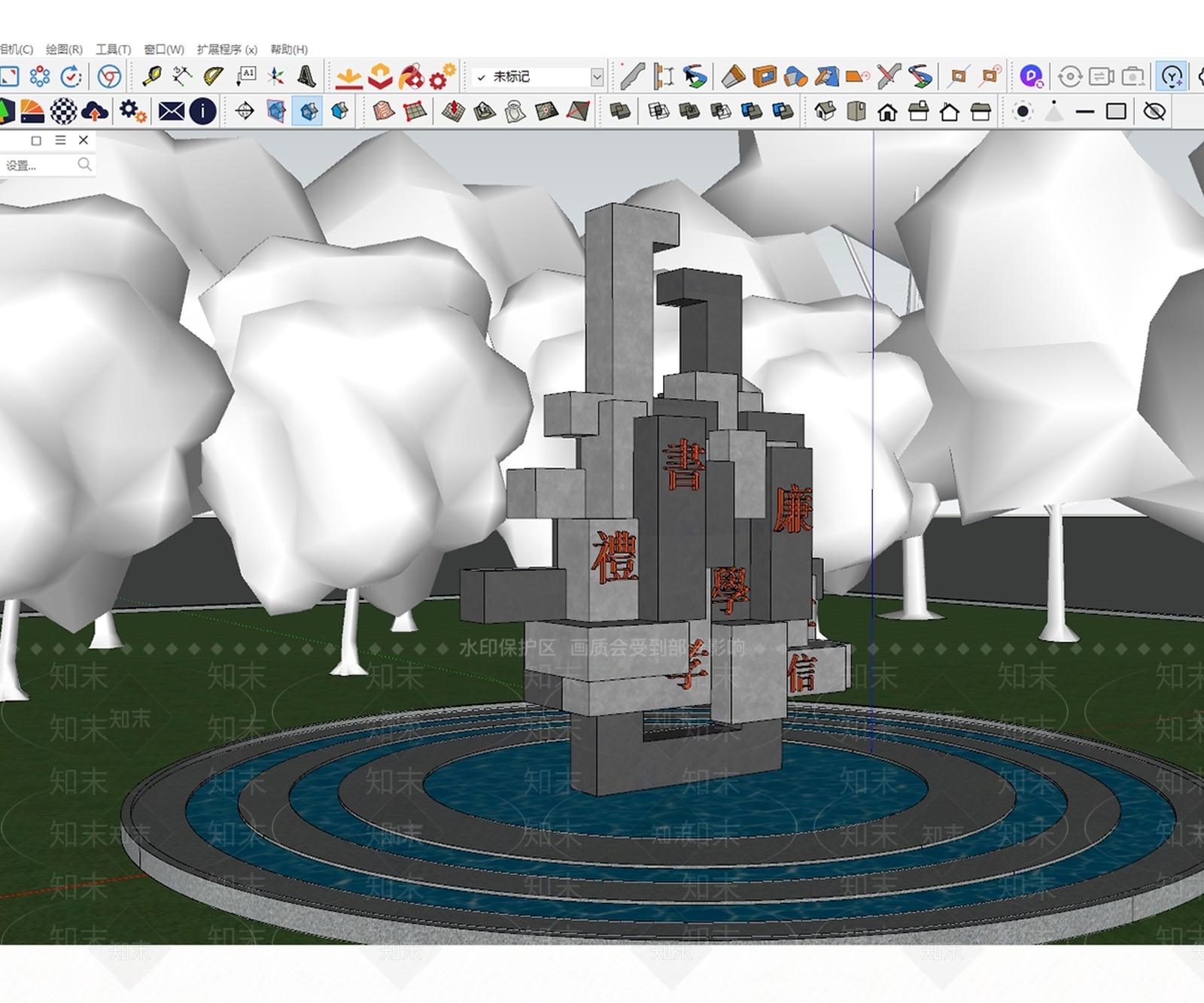
Task: Select Sandbox From Contours tool
Action: click(384, 111)
